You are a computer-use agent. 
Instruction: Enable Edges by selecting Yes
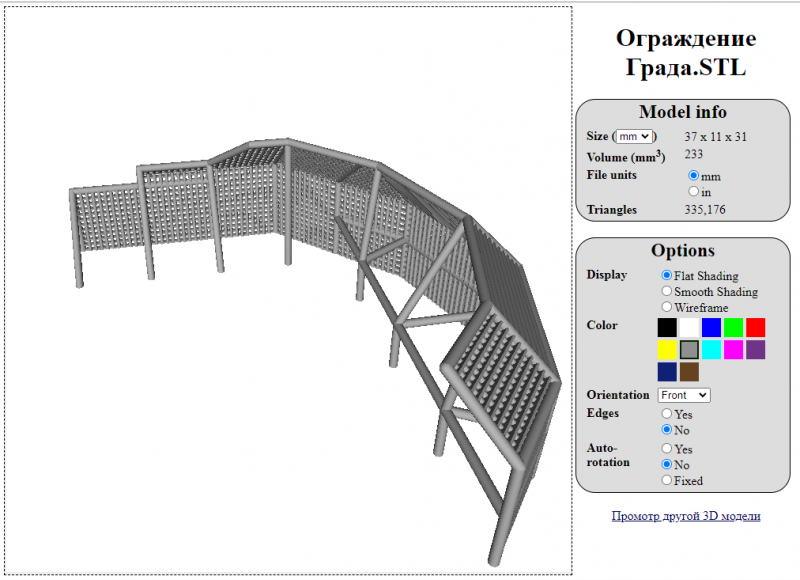[667, 413]
